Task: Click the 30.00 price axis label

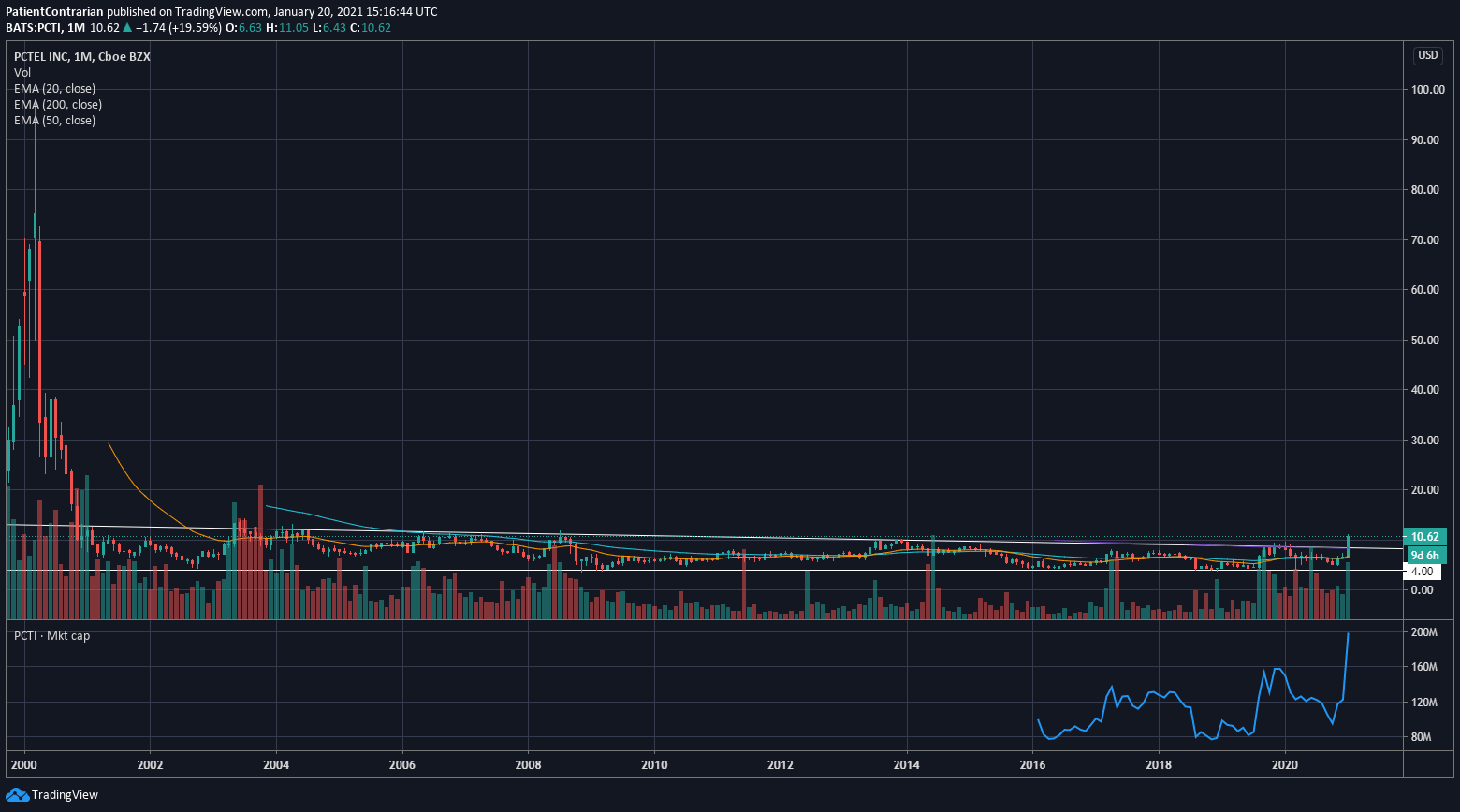Action: [1425, 441]
